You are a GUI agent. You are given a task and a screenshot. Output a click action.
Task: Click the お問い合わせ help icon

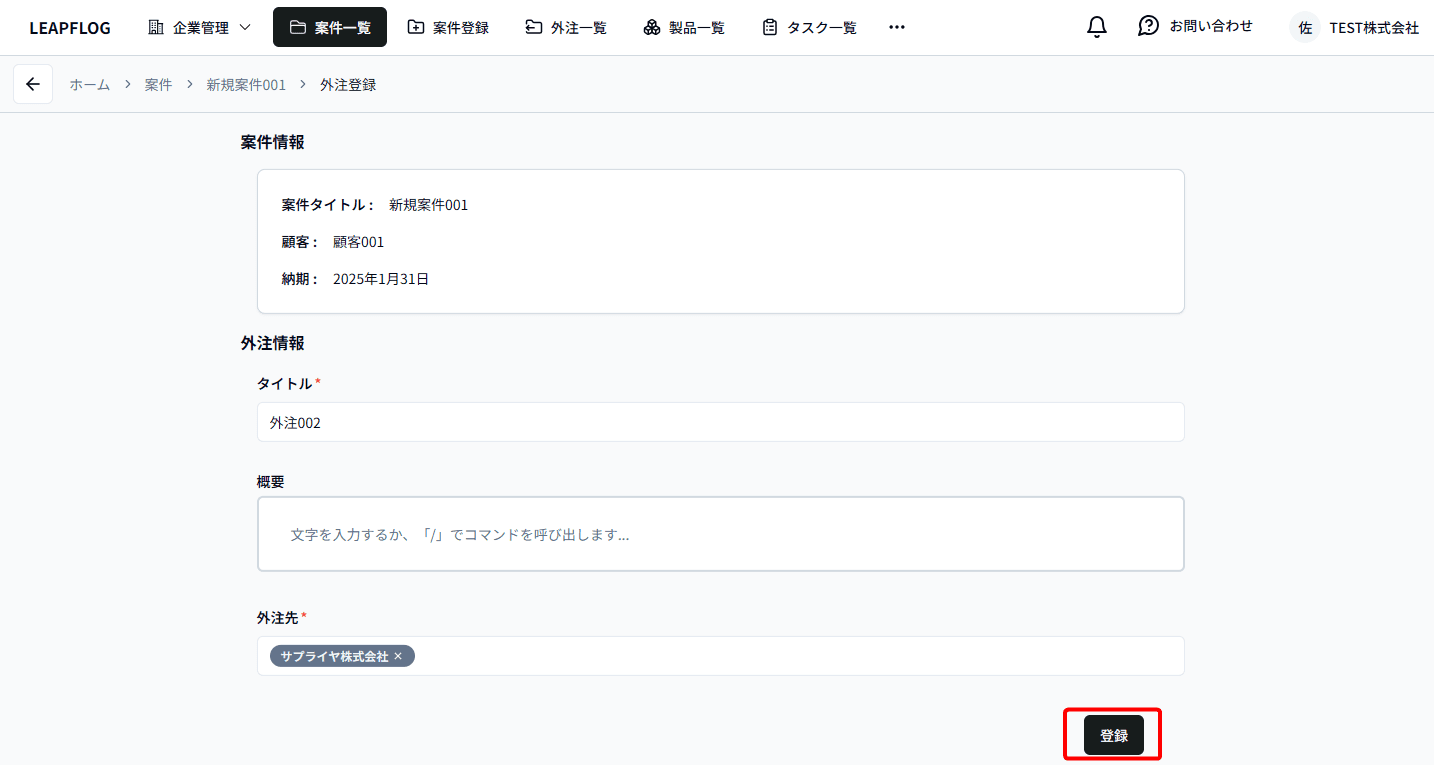click(x=1148, y=27)
